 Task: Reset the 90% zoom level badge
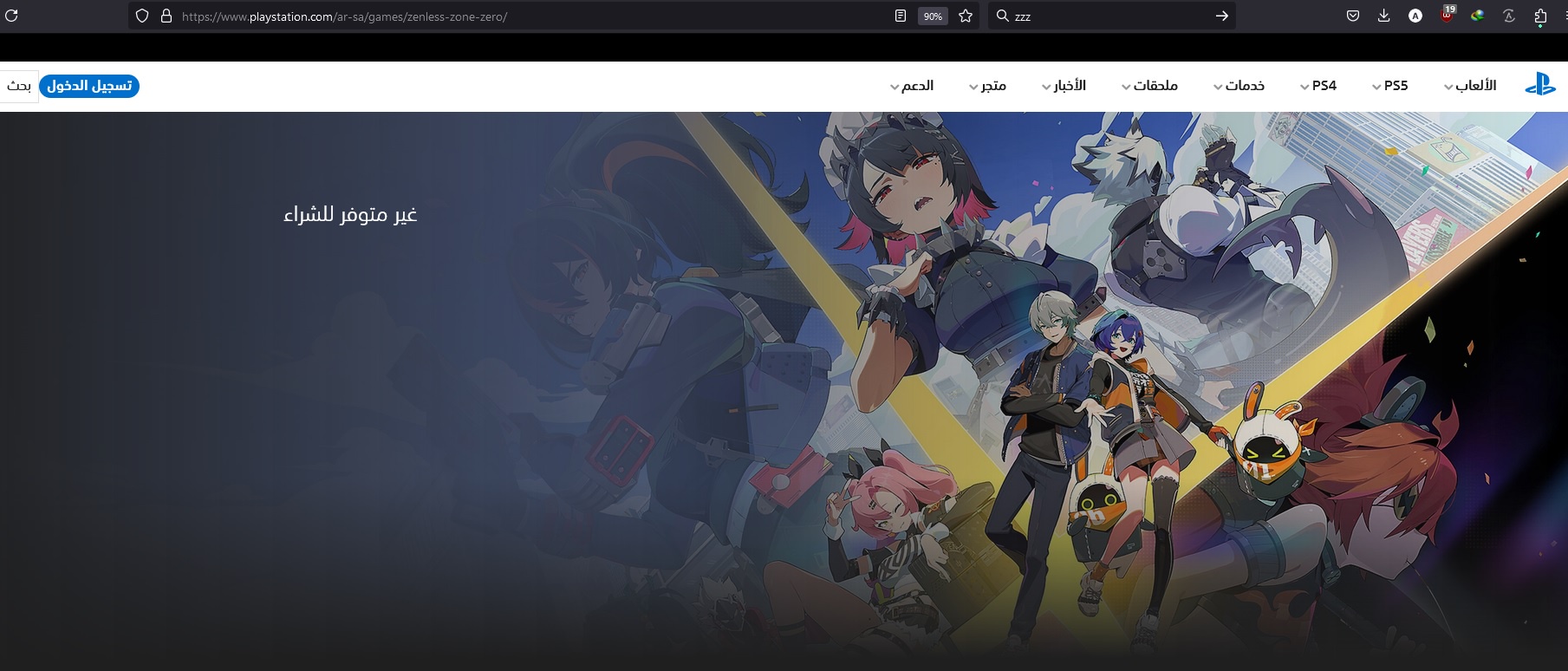(933, 16)
